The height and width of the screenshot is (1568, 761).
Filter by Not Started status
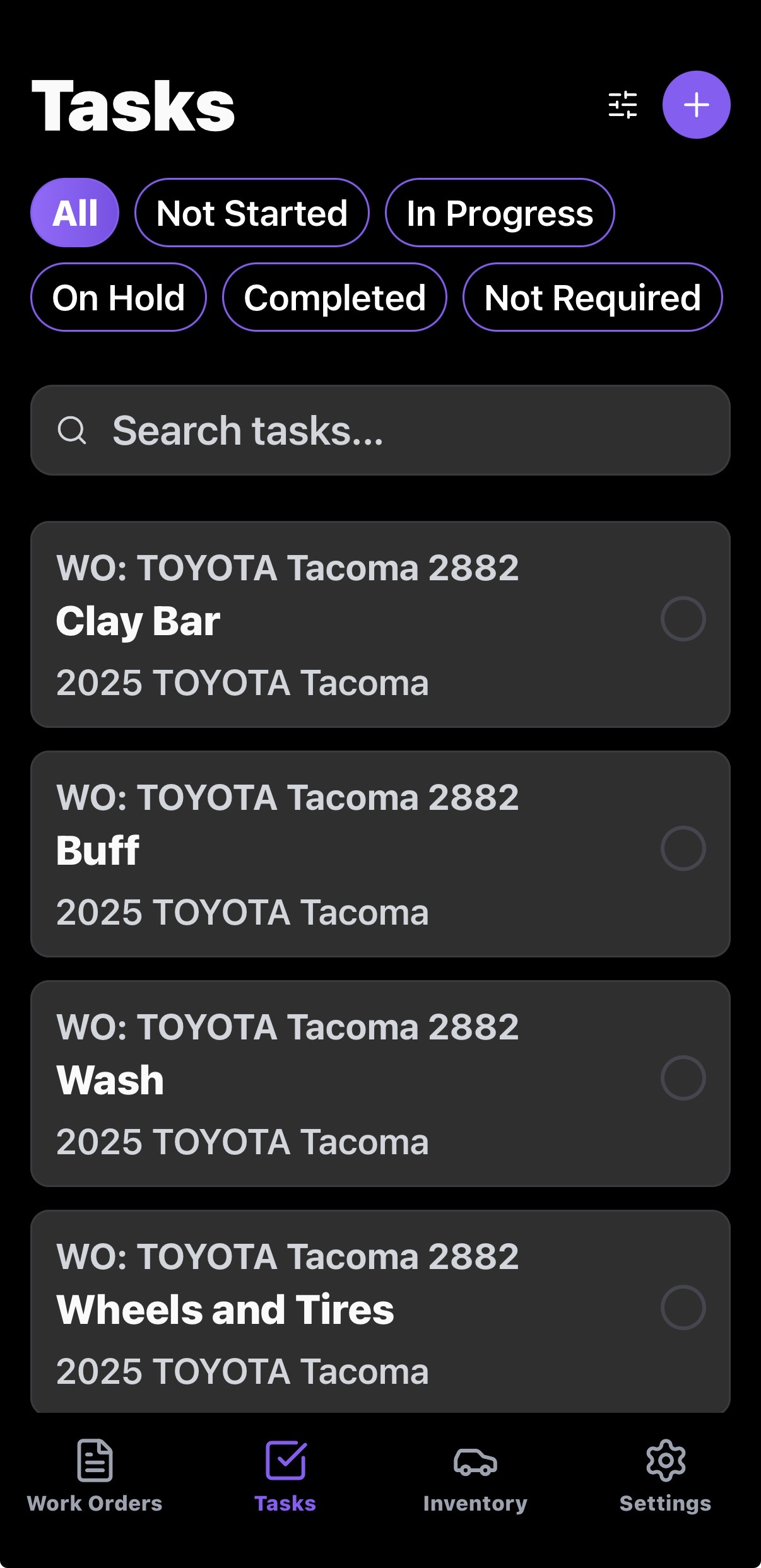[x=252, y=213]
